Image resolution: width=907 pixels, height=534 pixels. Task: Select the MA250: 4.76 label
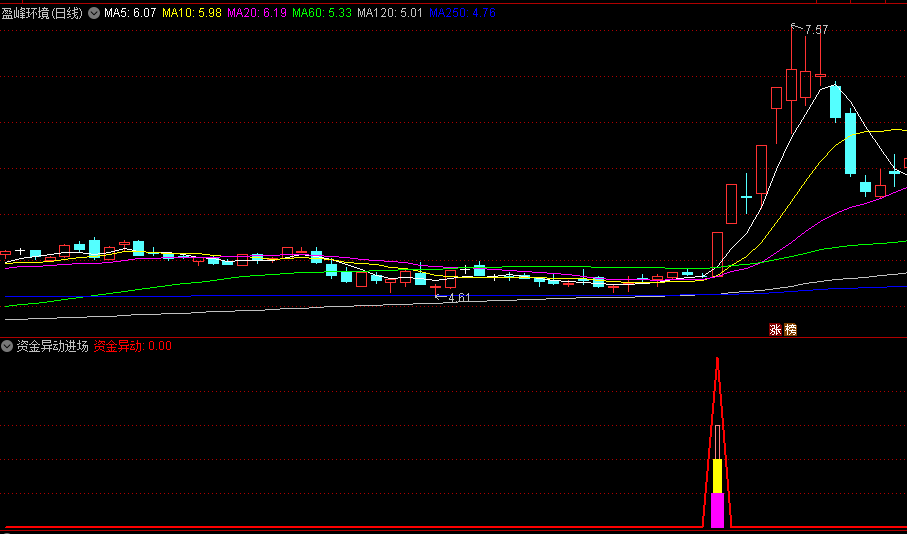click(462, 13)
